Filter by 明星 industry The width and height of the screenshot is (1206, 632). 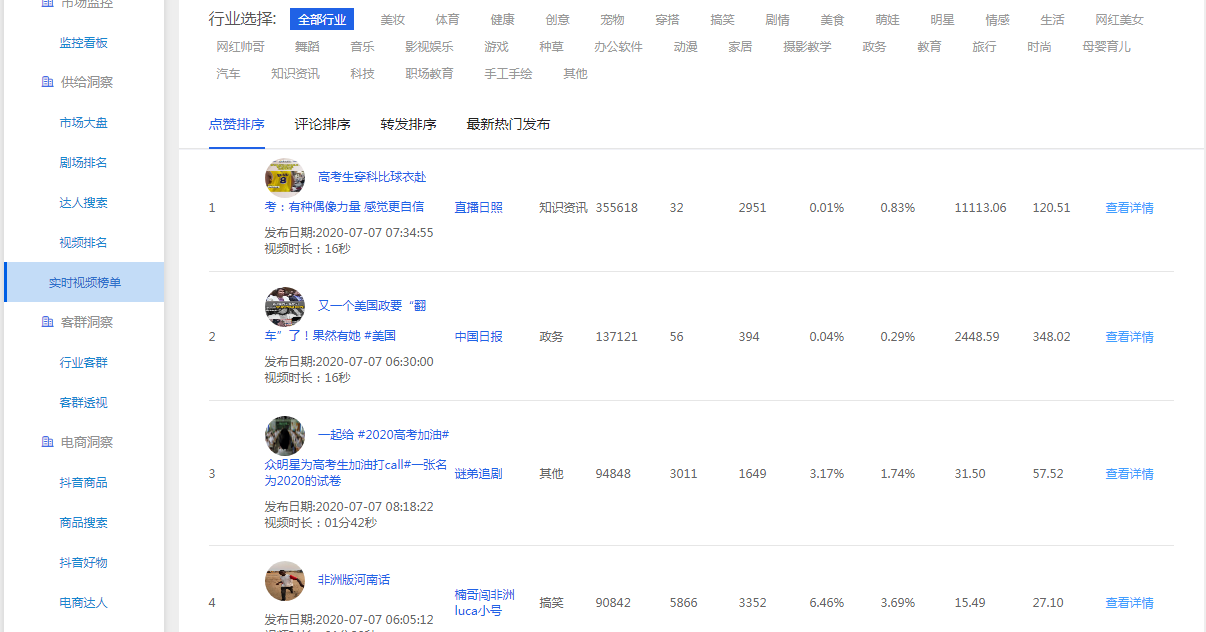943,19
